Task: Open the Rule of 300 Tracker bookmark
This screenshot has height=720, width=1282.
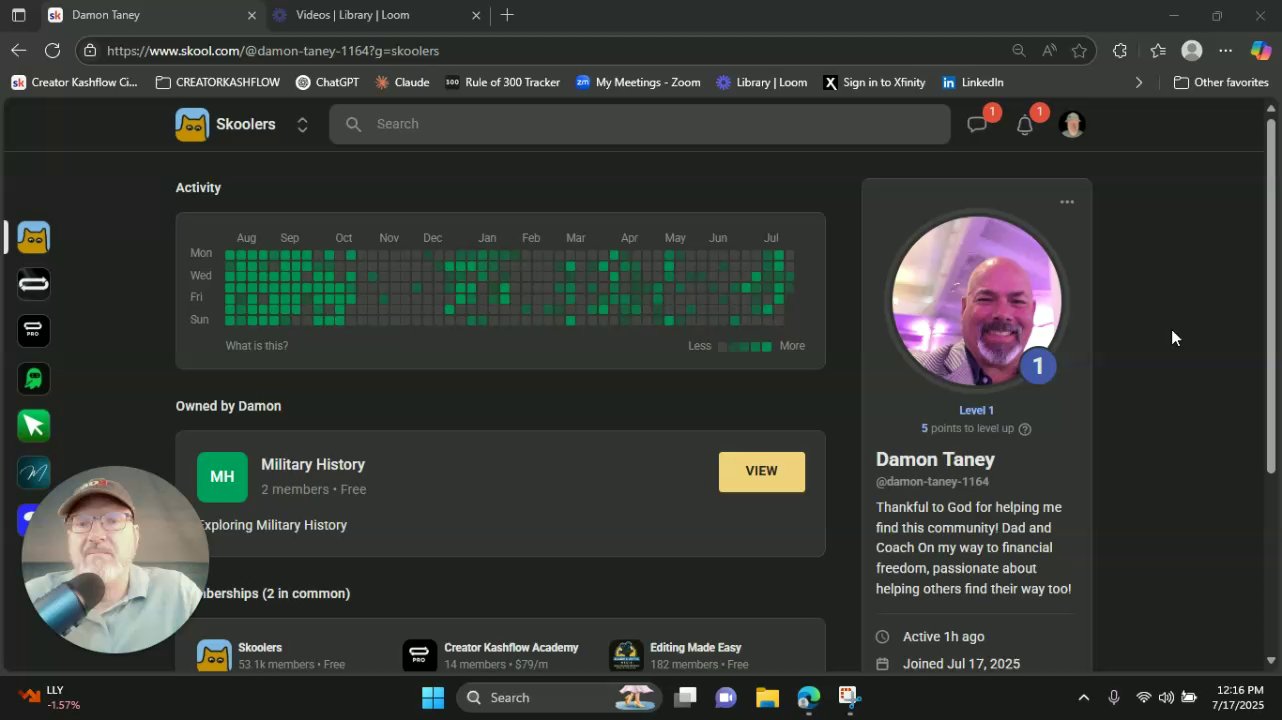Action: point(502,82)
